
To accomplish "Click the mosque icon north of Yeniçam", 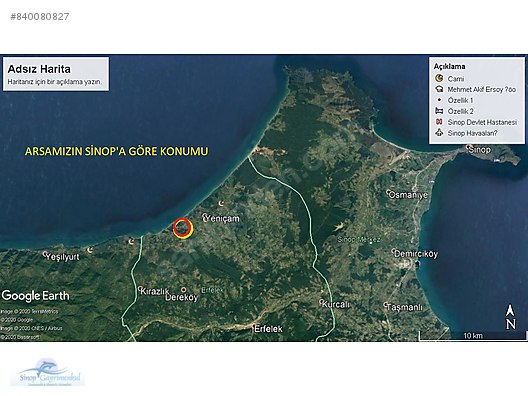I will 221,203.
